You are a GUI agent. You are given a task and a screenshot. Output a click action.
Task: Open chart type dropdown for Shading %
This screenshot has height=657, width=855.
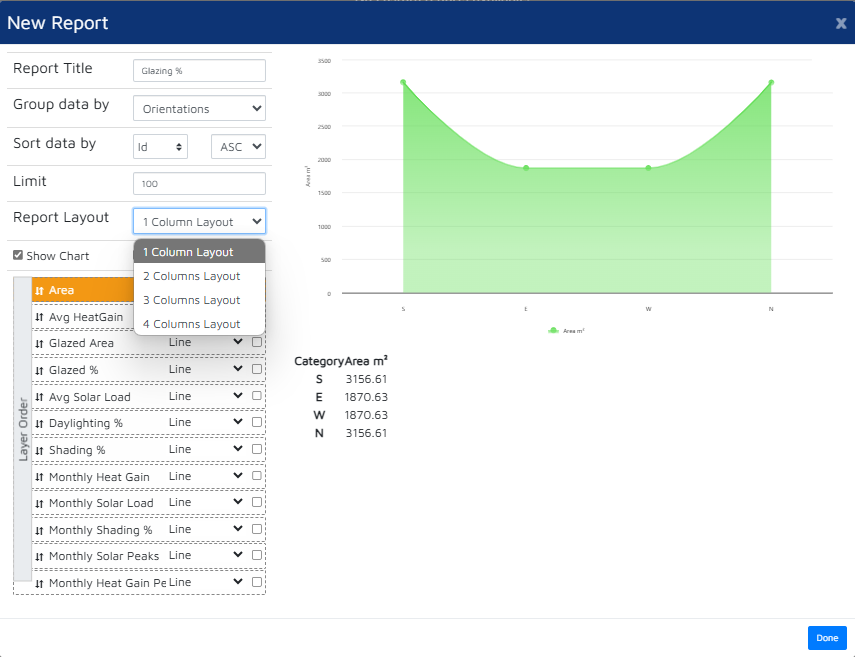click(x=206, y=449)
